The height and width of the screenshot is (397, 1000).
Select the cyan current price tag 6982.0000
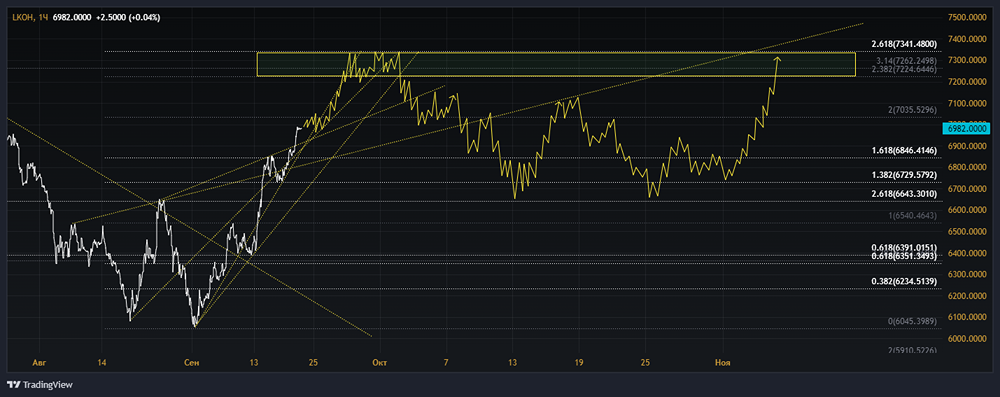click(966, 128)
